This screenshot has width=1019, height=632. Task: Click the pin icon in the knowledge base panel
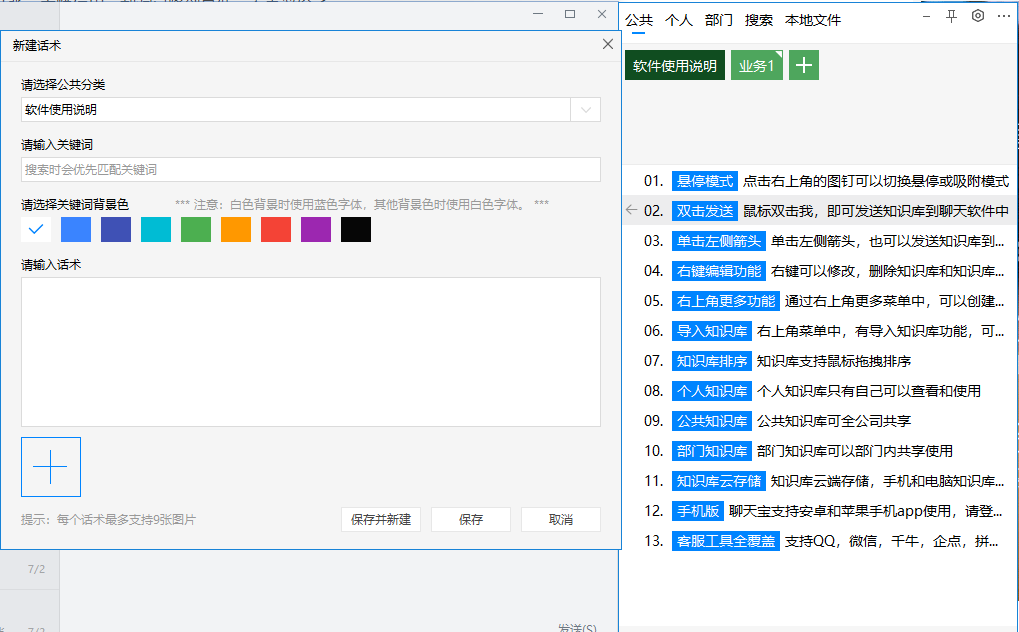pyautogui.click(x=951, y=16)
